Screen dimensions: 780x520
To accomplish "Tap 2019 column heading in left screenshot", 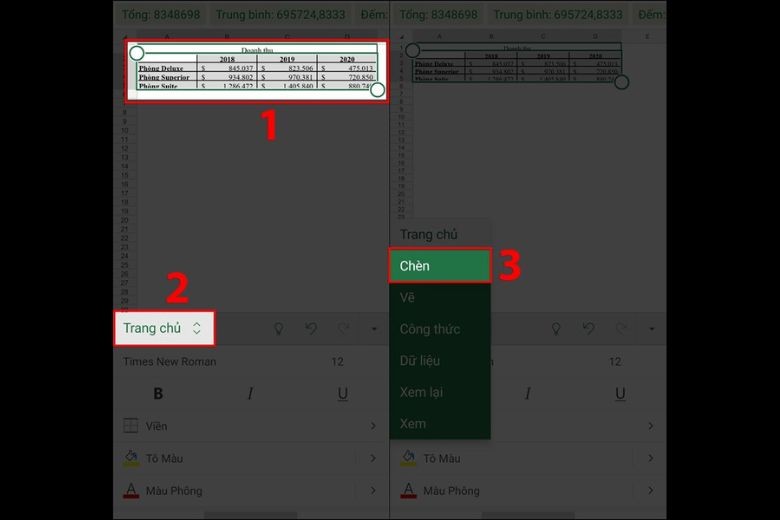I will click(287, 59).
